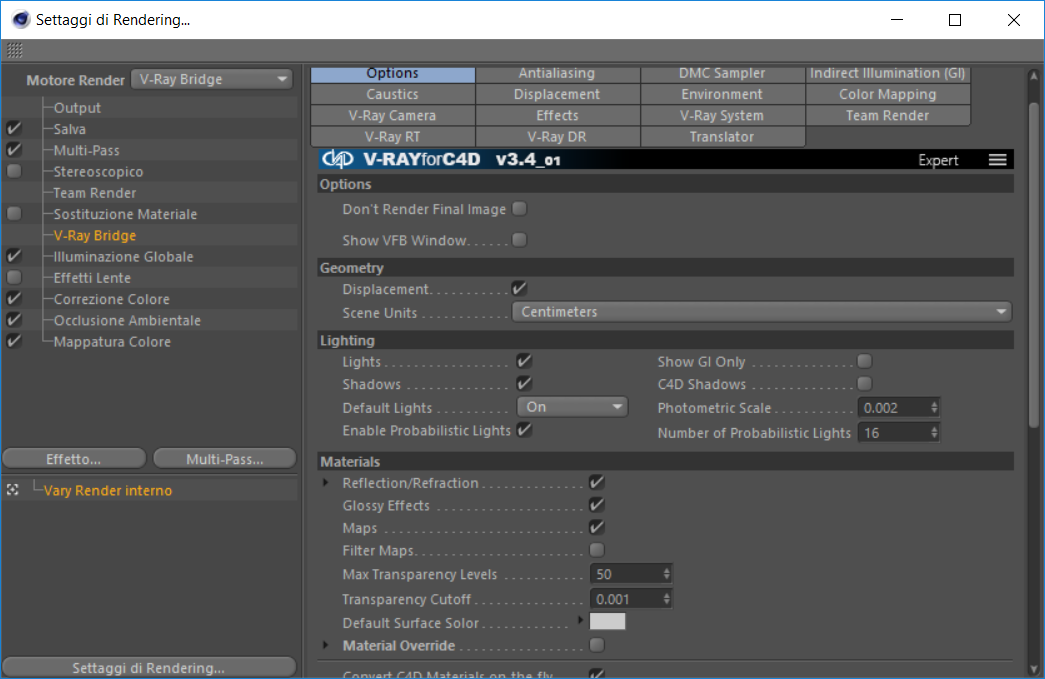Toggle Occlusione Ambientale checkbox

14,321
